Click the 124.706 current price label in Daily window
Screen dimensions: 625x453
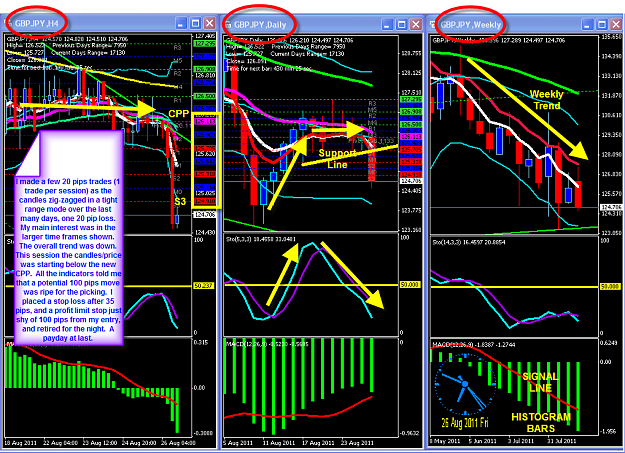click(x=411, y=181)
